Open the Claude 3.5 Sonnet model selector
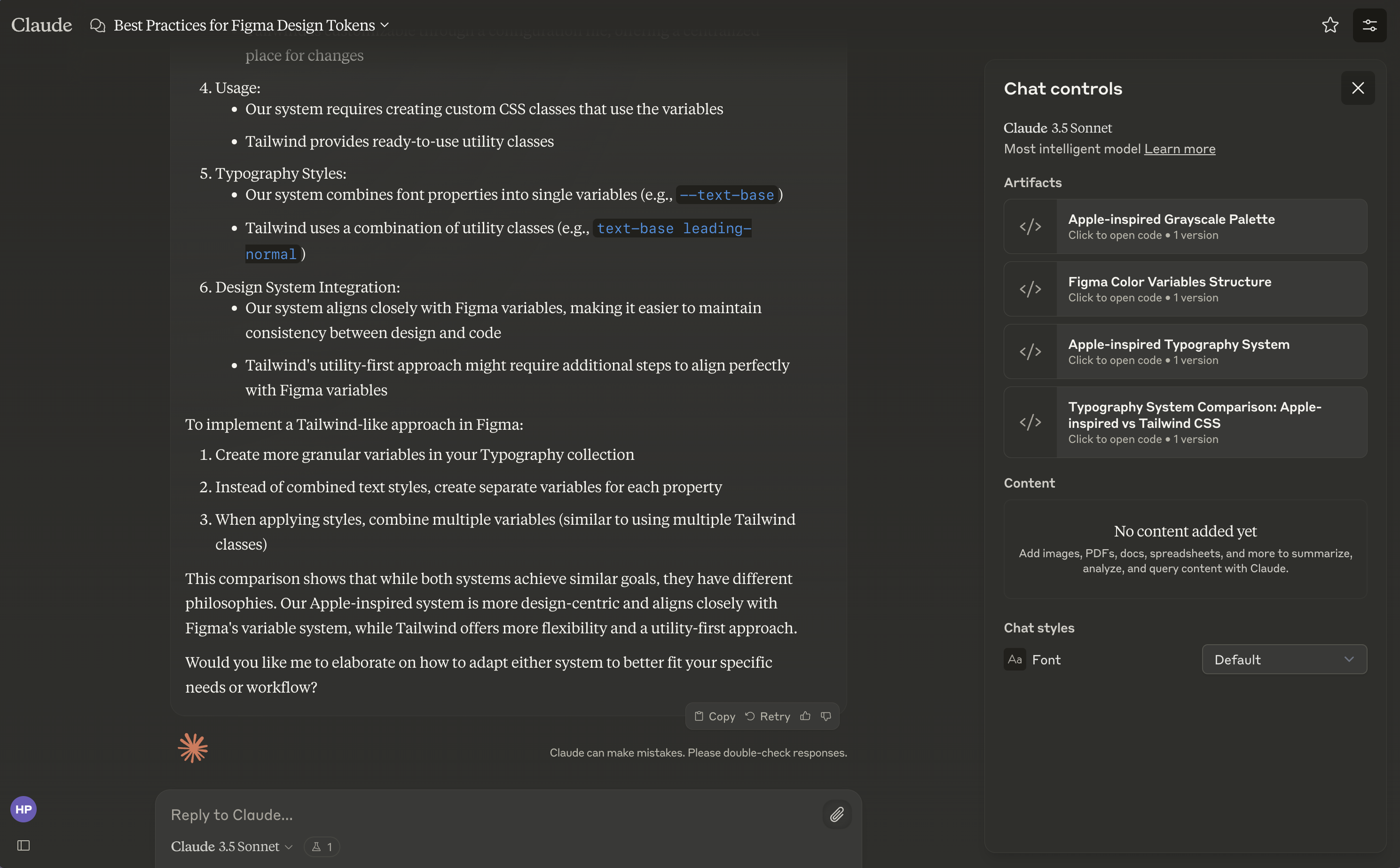 [232, 847]
